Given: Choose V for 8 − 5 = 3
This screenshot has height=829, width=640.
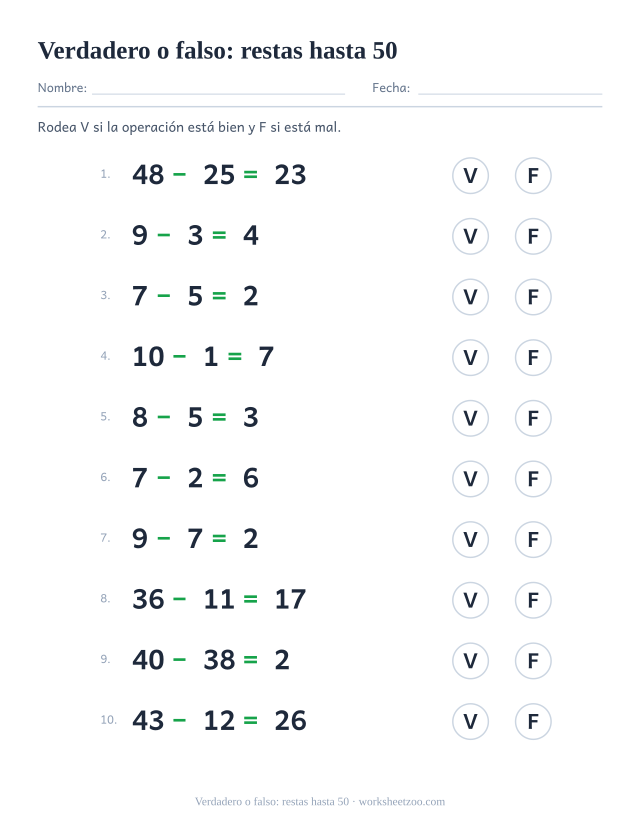Looking at the screenshot, I should click(470, 418).
